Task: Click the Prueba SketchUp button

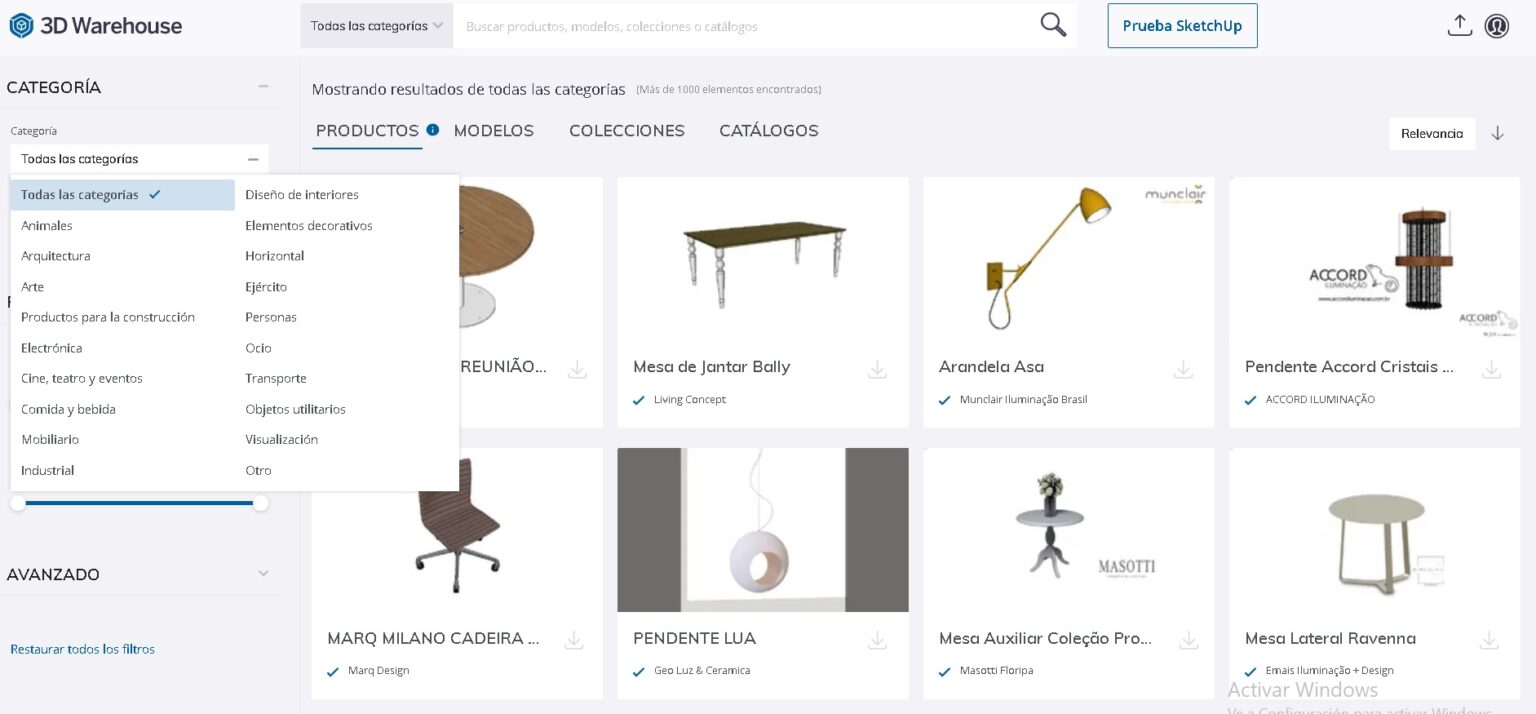Action: pos(1182,25)
